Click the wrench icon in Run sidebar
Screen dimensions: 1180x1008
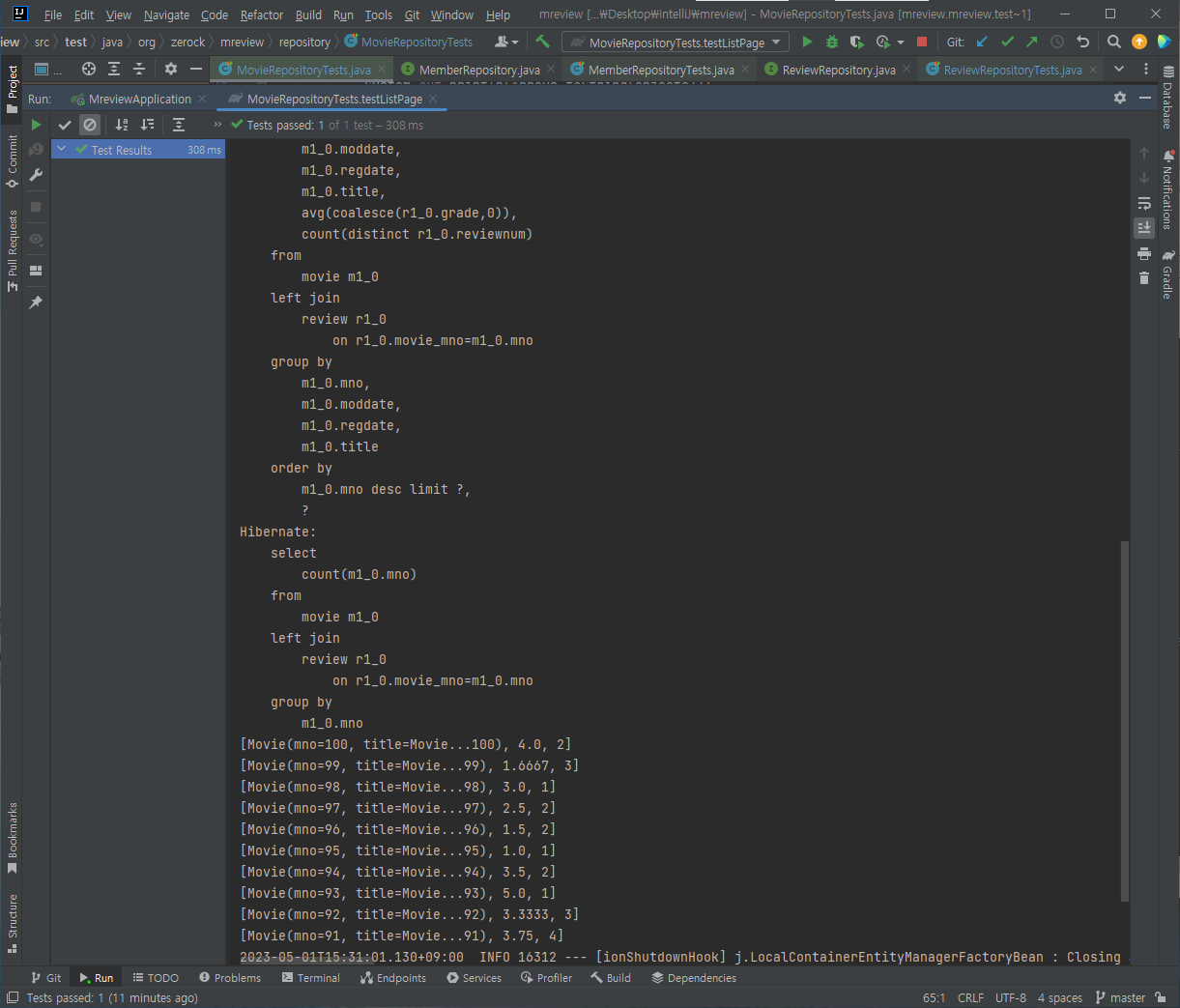(36, 175)
